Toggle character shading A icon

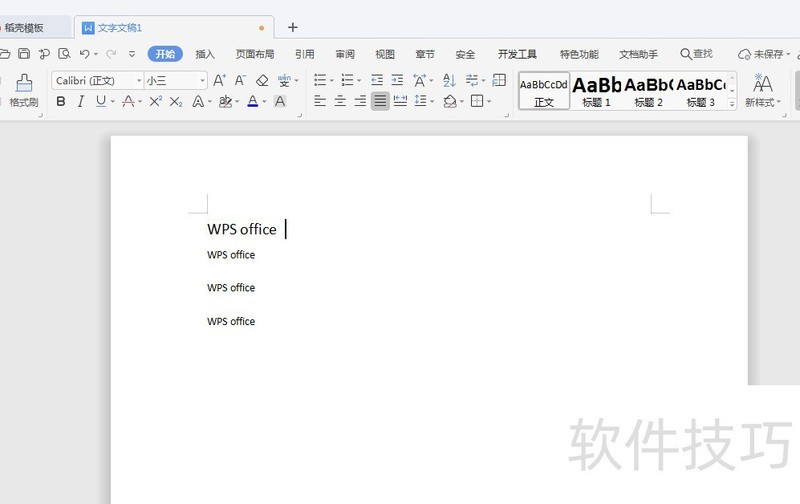pyautogui.click(x=280, y=101)
